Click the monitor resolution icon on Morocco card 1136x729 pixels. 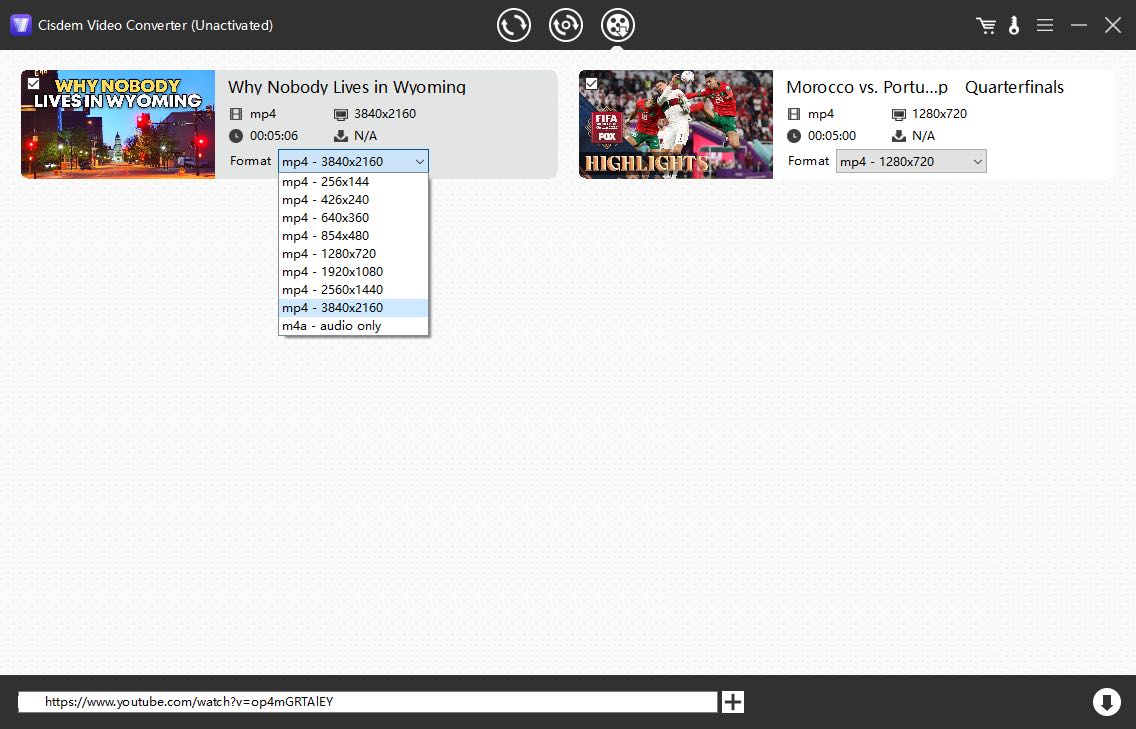[x=899, y=114]
